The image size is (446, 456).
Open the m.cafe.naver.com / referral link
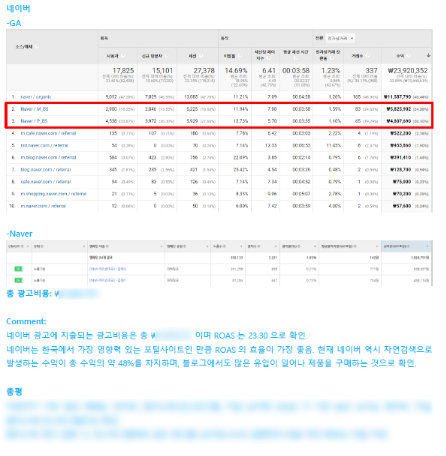tap(48, 133)
